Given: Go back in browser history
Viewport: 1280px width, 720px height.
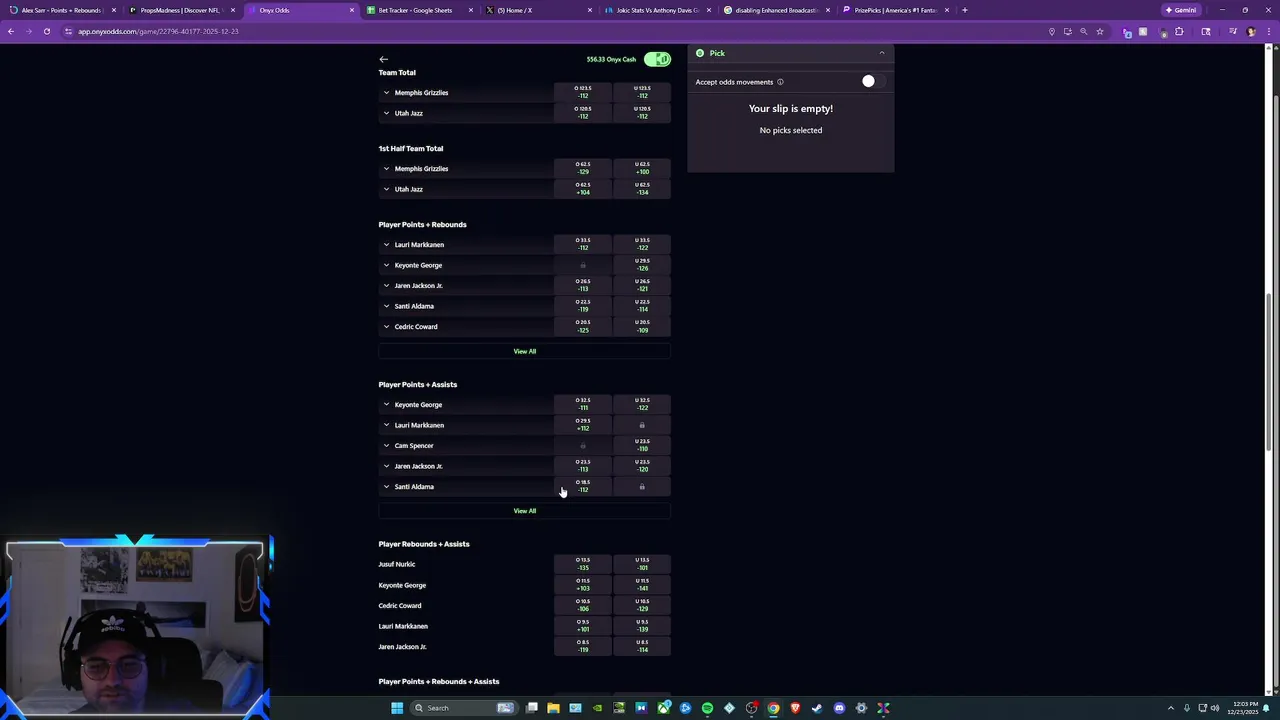Looking at the screenshot, I should coord(11,31).
